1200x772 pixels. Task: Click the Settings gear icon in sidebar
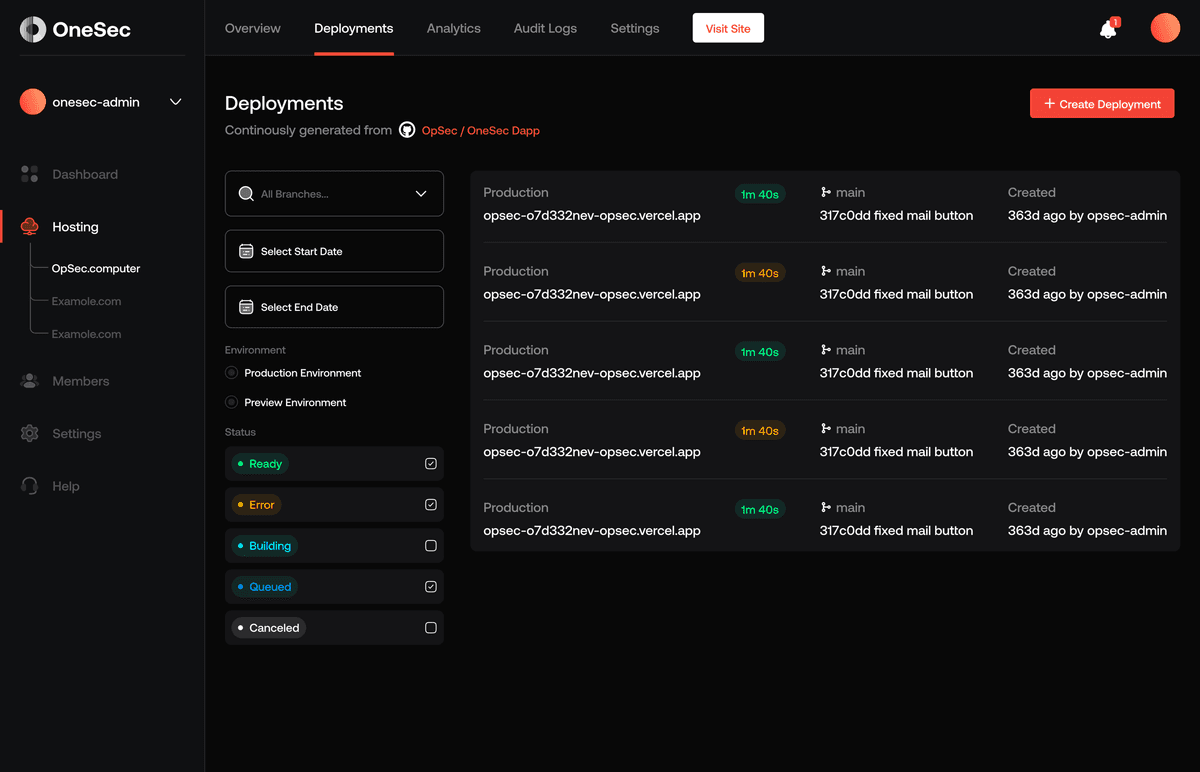click(30, 434)
